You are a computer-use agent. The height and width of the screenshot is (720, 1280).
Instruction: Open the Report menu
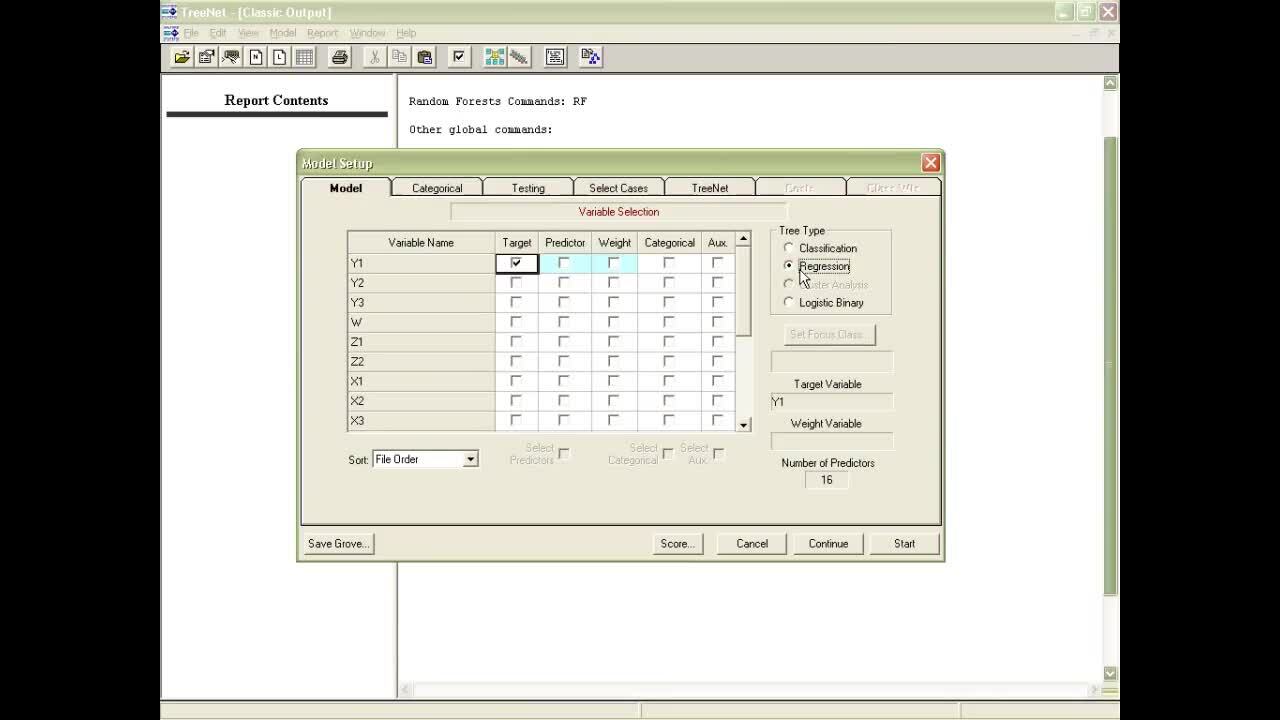click(x=322, y=33)
